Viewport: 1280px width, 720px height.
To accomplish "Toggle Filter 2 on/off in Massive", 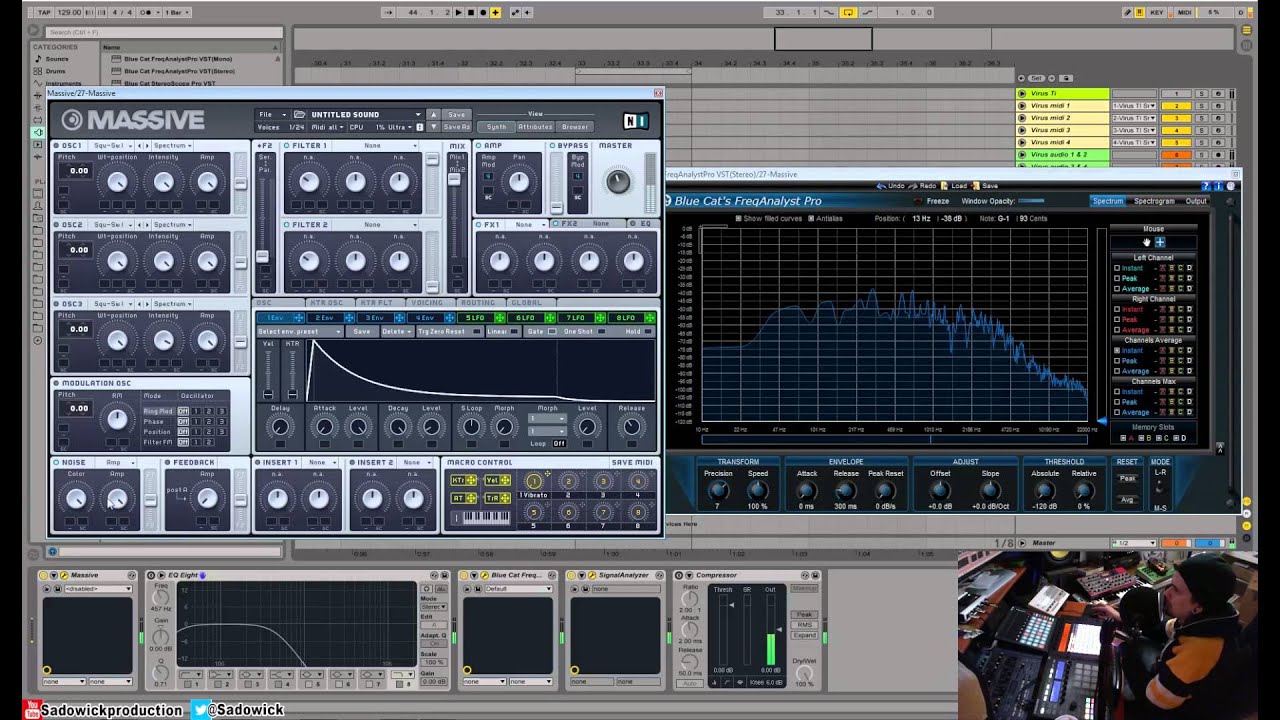I will click(x=287, y=225).
